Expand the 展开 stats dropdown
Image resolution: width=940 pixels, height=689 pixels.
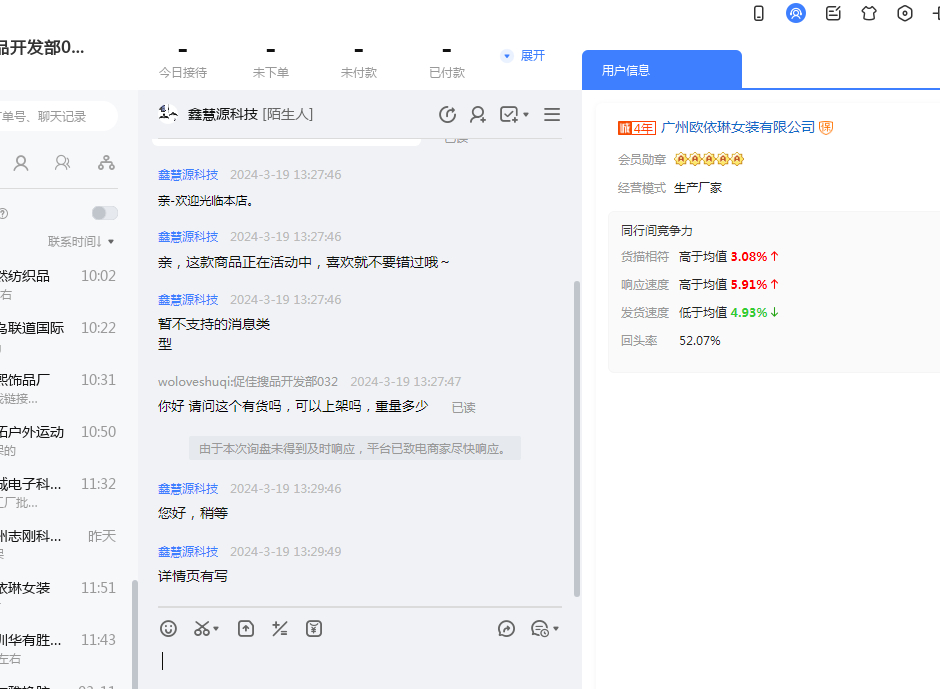coord(524,56)
